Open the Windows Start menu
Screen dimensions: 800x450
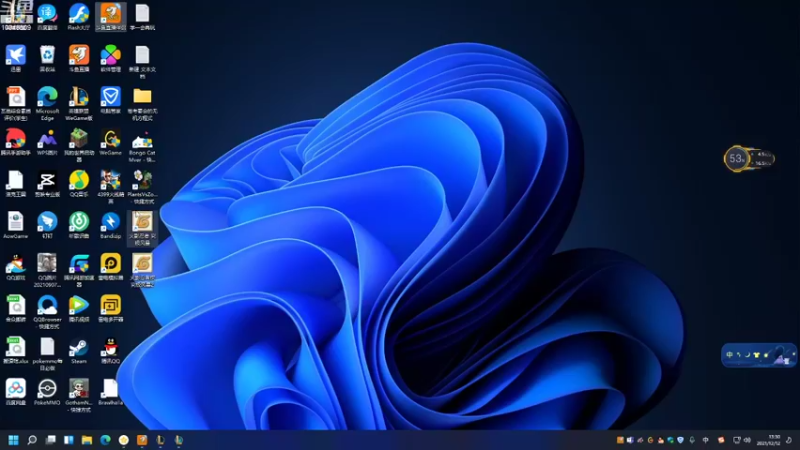[x=13, y=440]
